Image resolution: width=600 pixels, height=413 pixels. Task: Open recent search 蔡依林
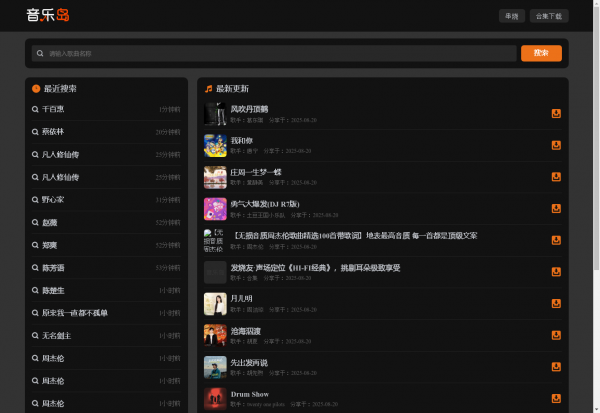point(53,132)
